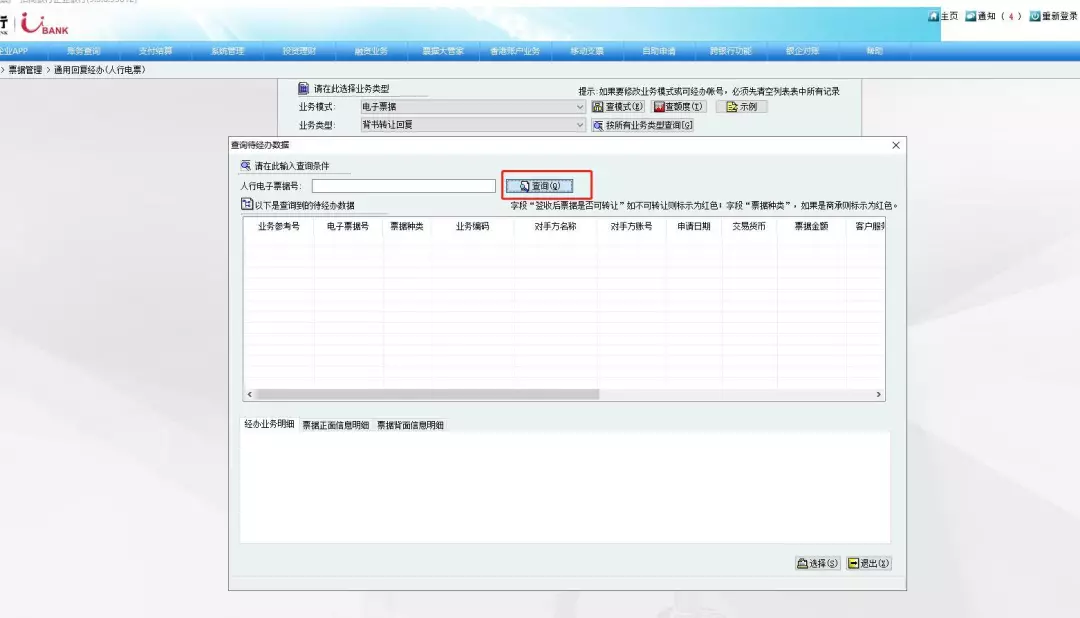Switch to 票据背面信息明细 tab
The image size is (1080, 618).
click(410, 425)
